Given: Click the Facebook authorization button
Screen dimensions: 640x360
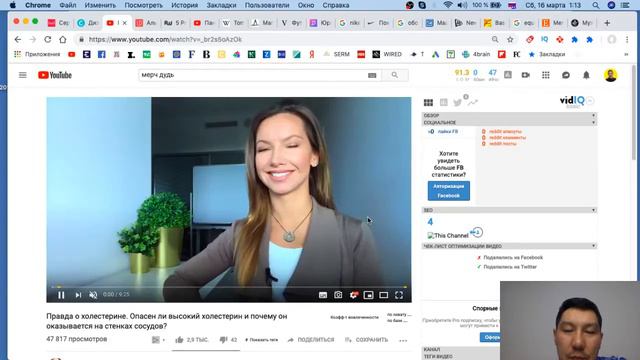Looking at the screenshot, I should coord(449,191).
